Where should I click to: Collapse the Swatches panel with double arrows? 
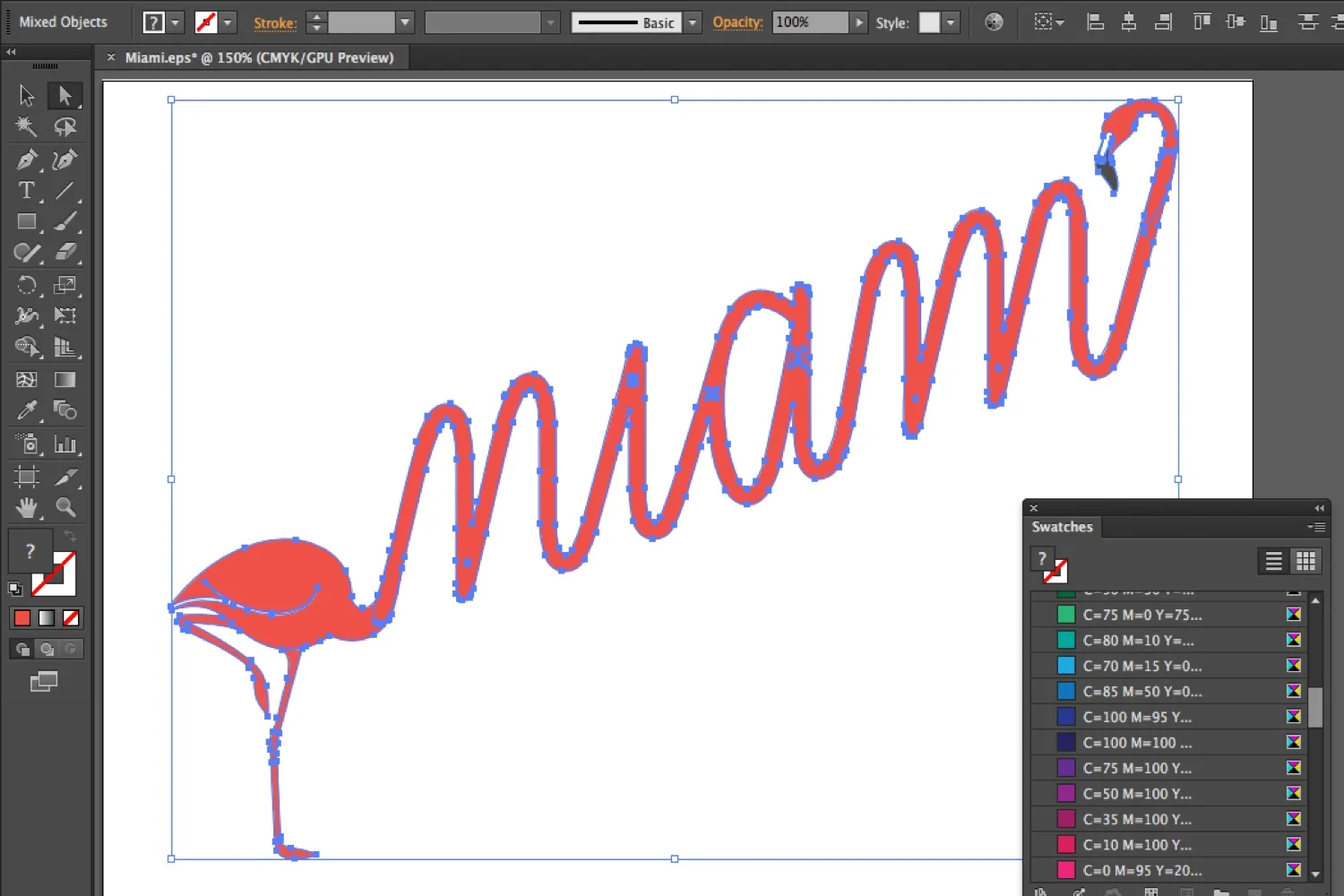[x=1319, y=507]
